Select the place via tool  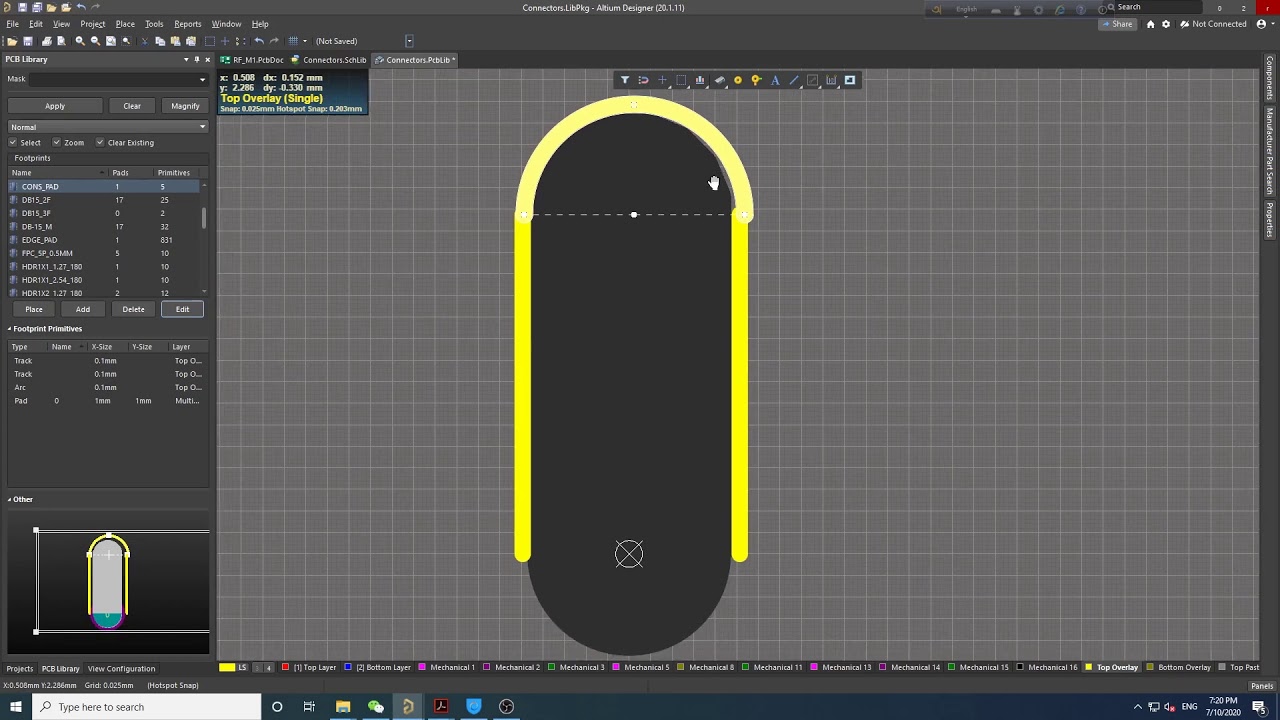click(756, 80)
